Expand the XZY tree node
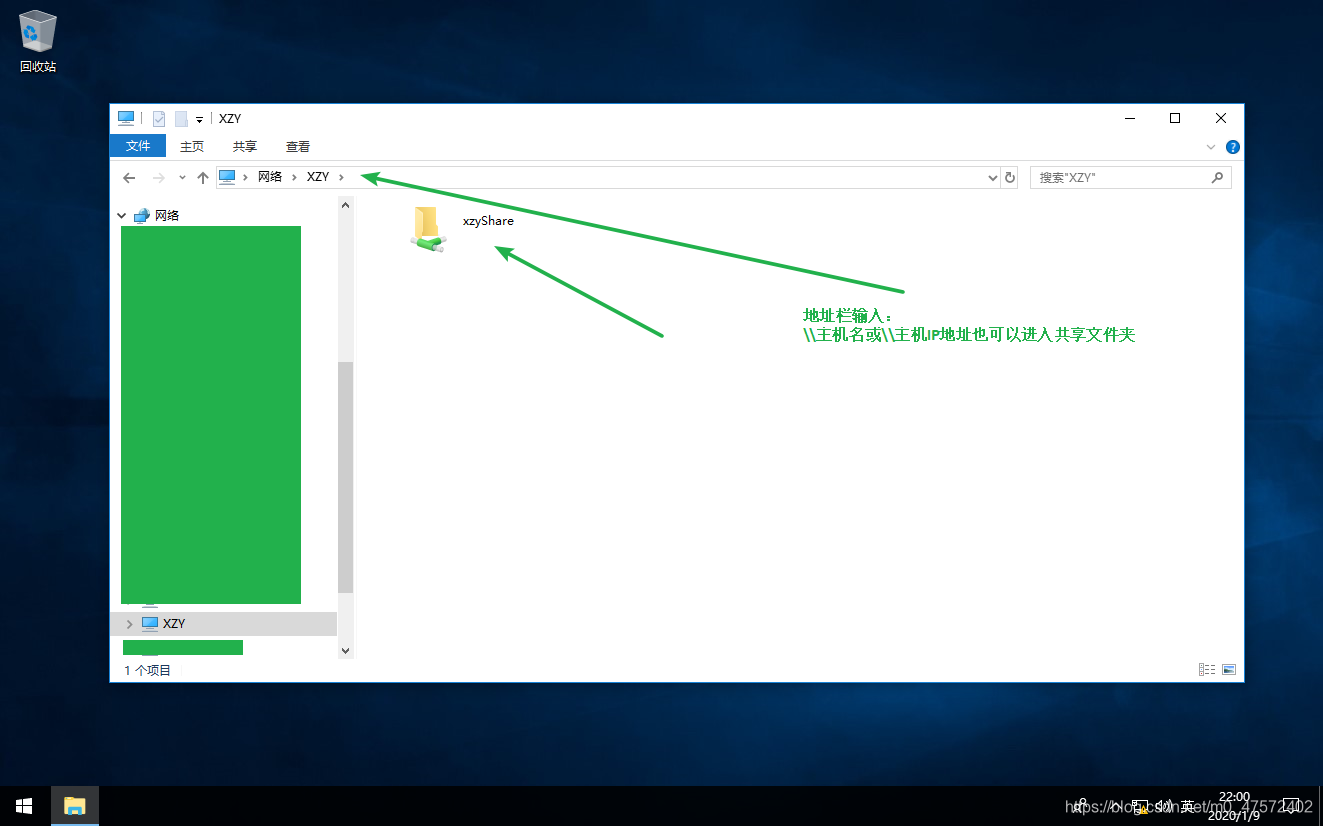Viewport: 1323px width, 826px height. (129, 624)
